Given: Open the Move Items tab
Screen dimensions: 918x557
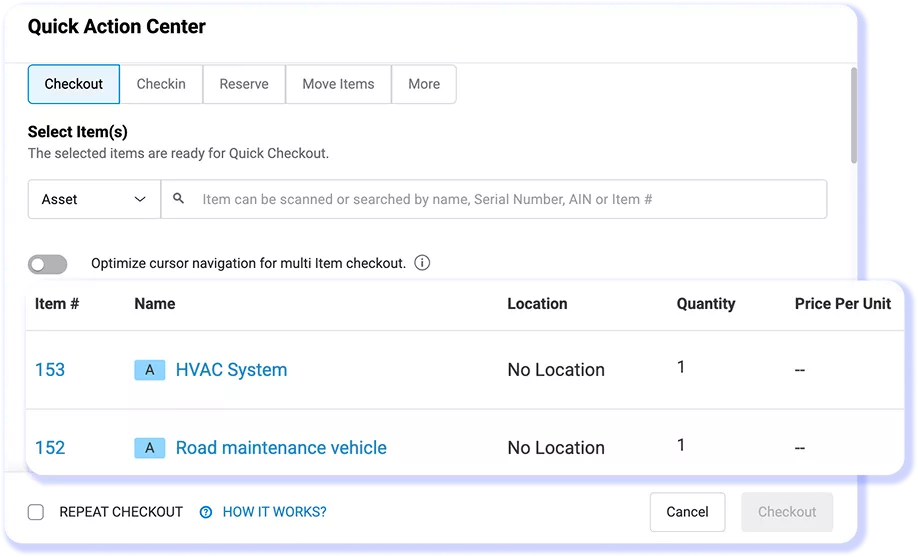Looking at the screenshot, I should [338, 84].
